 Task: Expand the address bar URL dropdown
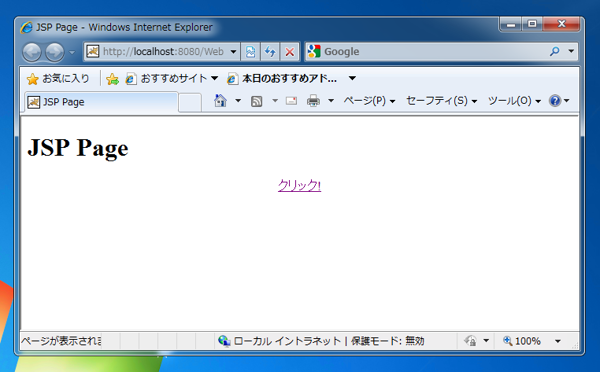coord(233,51)
